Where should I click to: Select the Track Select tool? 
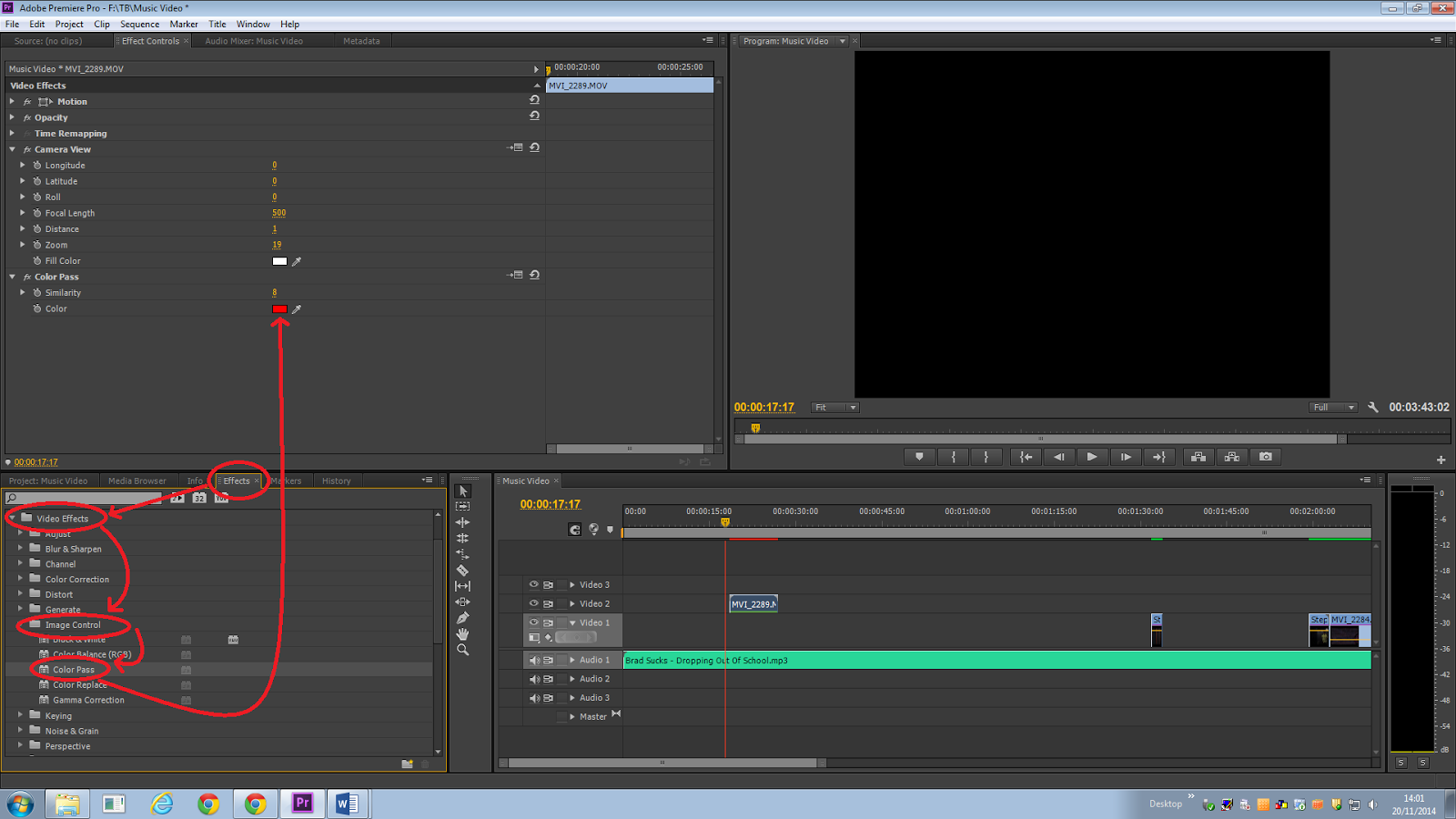coord(463,506)
